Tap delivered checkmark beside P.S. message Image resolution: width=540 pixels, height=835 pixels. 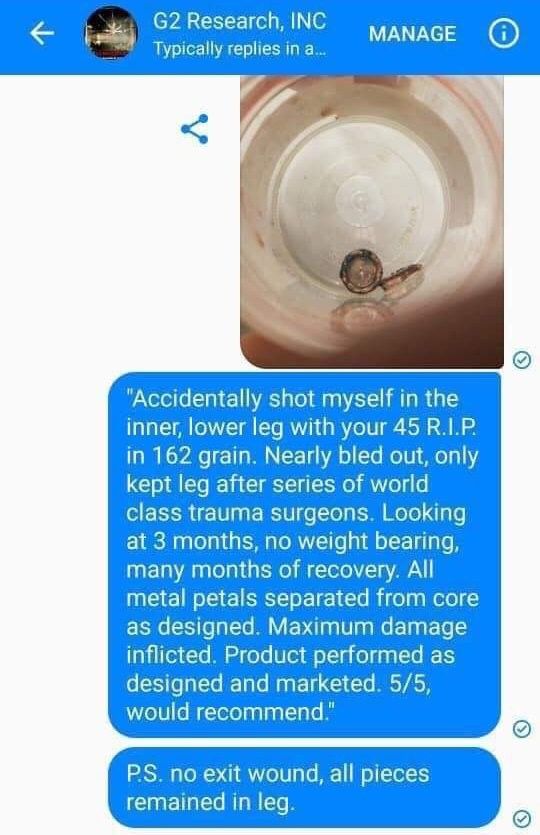coord(521,818)
